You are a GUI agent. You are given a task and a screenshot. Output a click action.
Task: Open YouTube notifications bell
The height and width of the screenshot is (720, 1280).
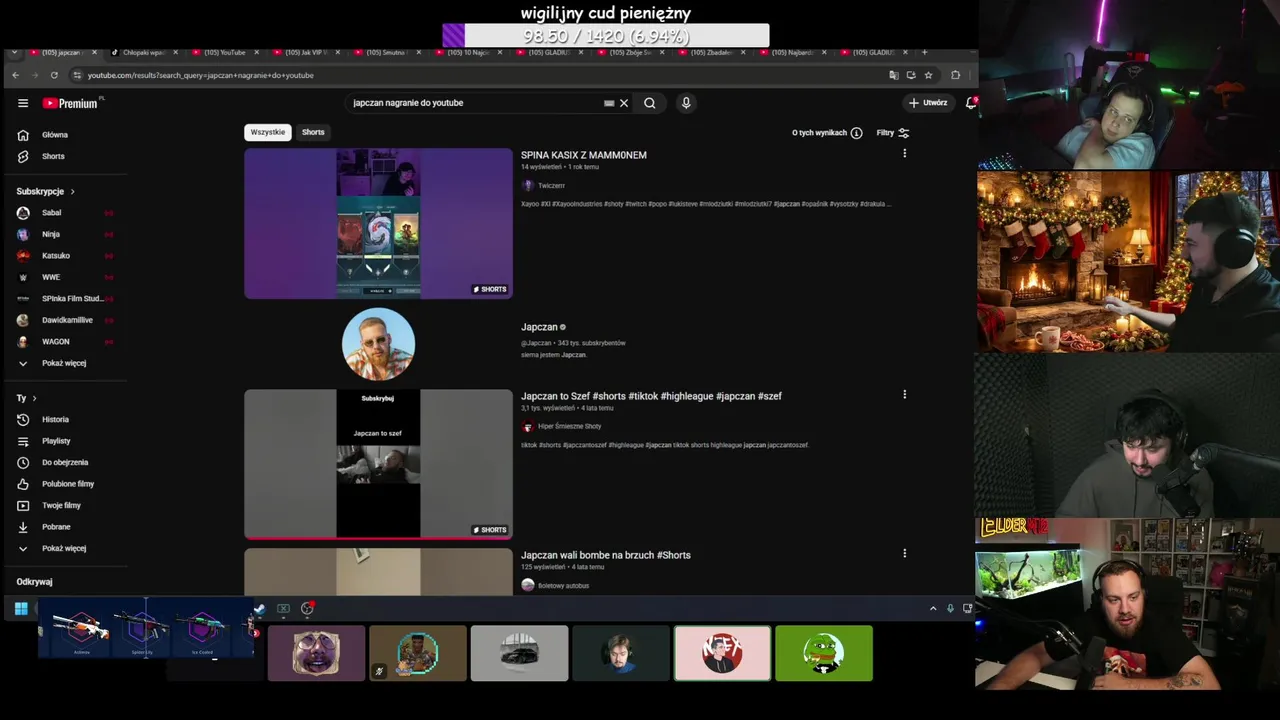coord(970,103)
